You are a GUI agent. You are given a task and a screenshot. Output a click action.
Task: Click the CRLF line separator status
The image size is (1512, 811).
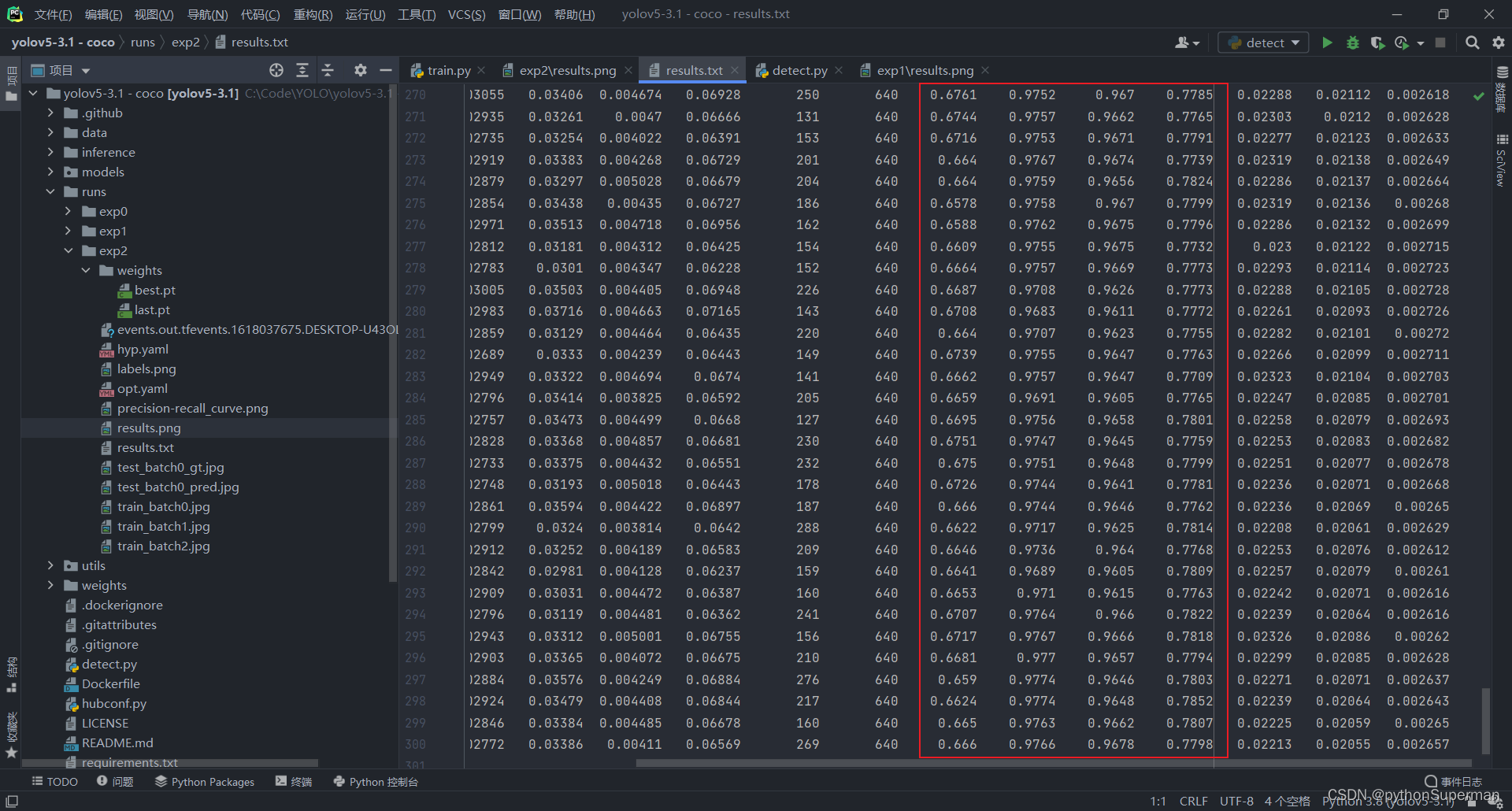point(1193,801)
